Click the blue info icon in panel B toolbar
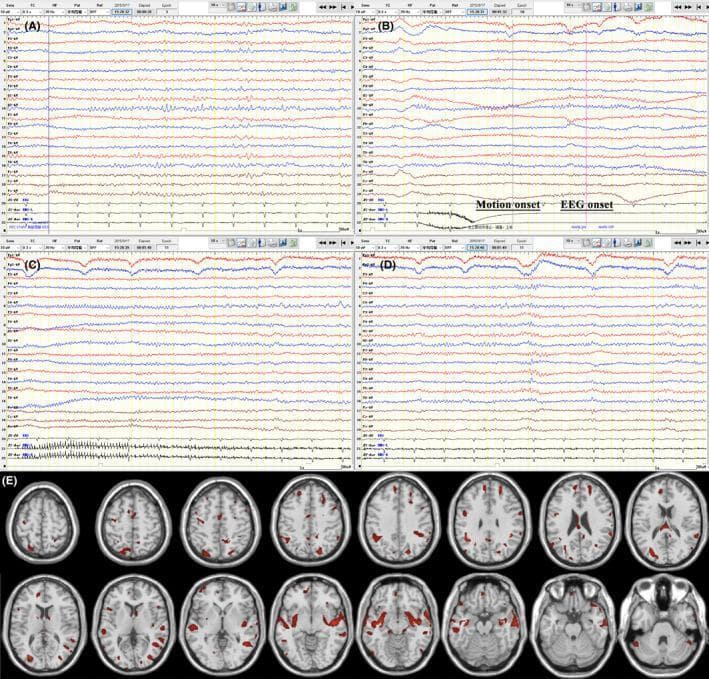Image resolution: width=709 pixels, height=679 pixels. [x=616, y=7]
